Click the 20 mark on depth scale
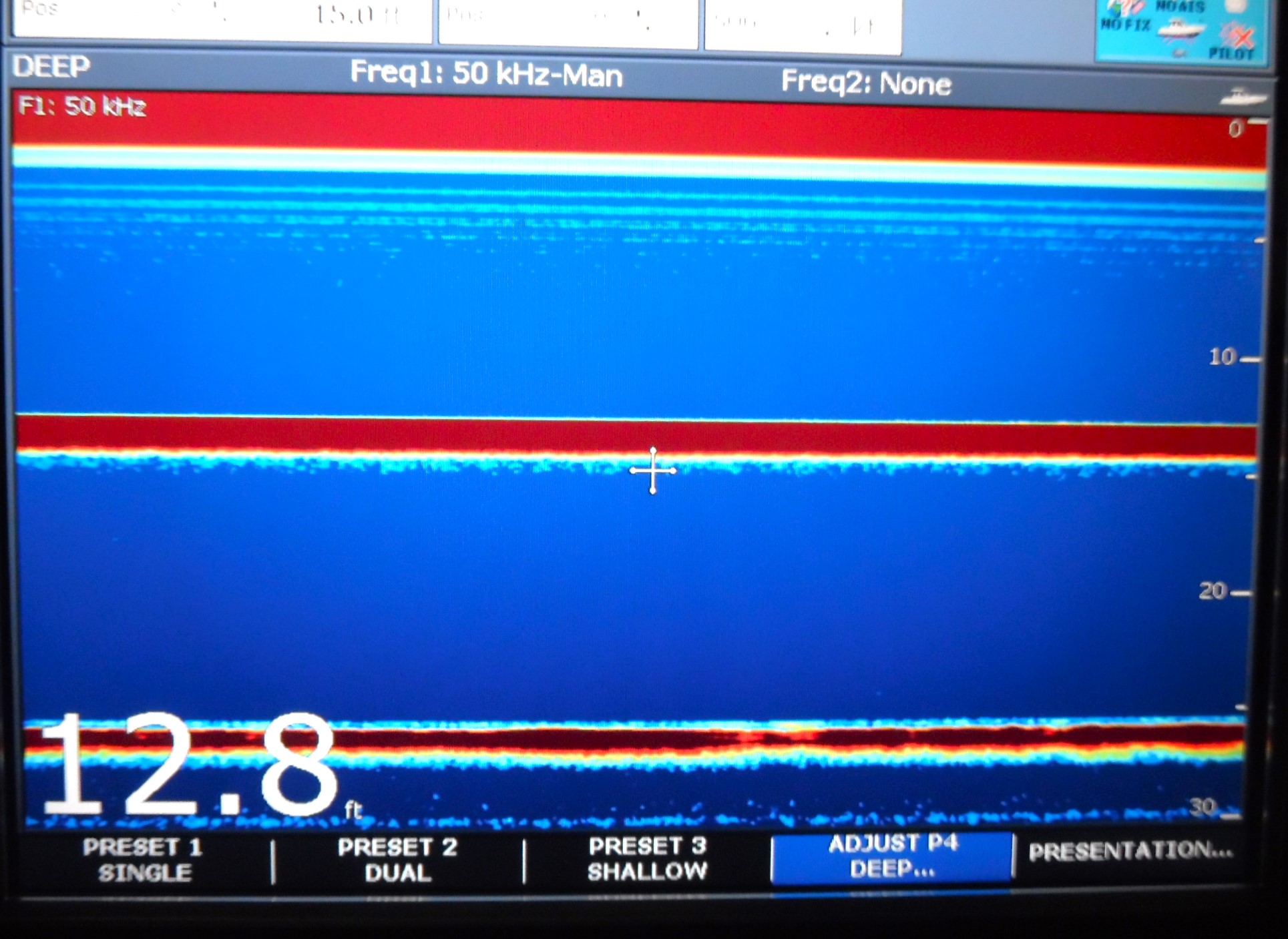 [1213, 591]
